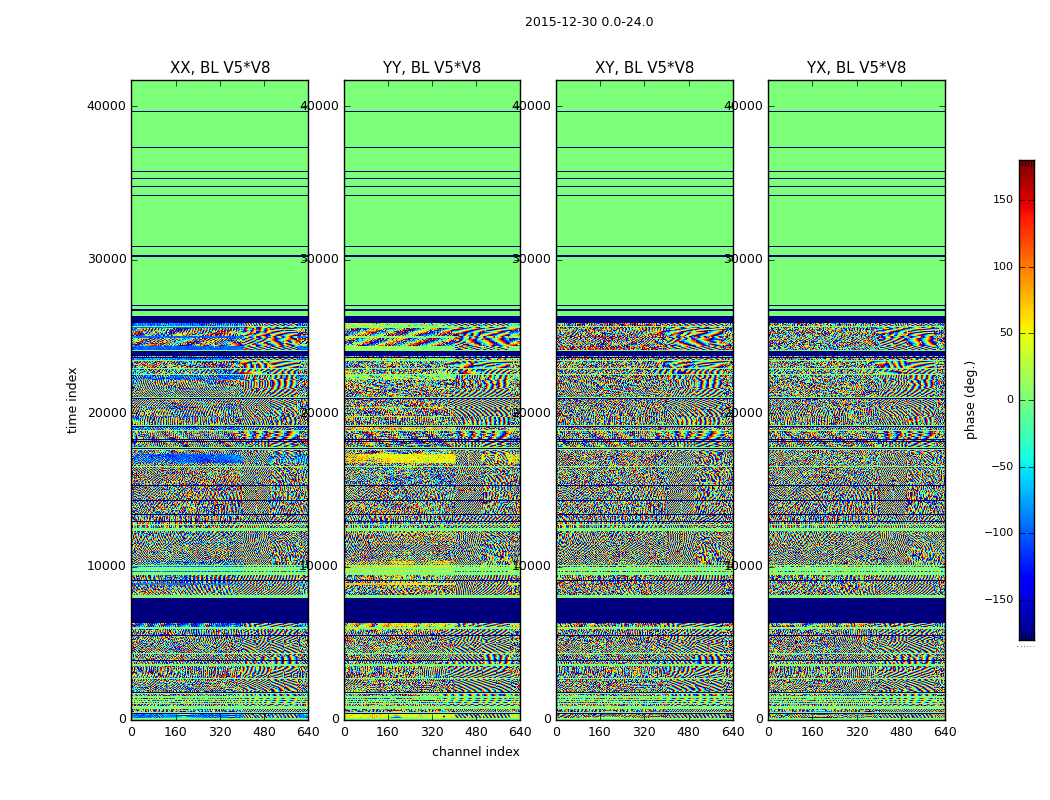Screen dimensions: 1050x800
Task: Click the XX, BL V5*V8 subplot title
Action: 220,68
